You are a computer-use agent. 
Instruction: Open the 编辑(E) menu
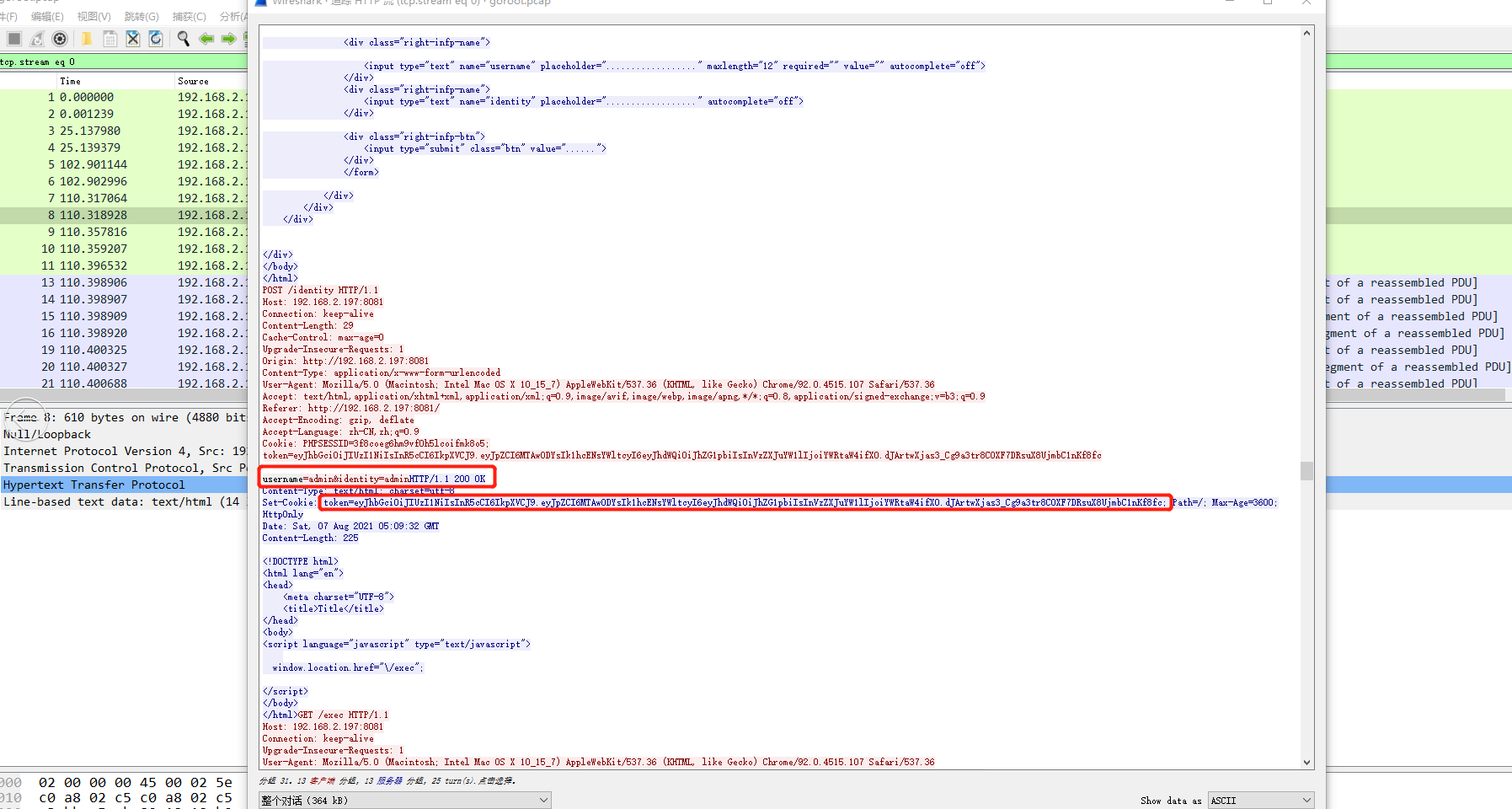tap(47, 17)
